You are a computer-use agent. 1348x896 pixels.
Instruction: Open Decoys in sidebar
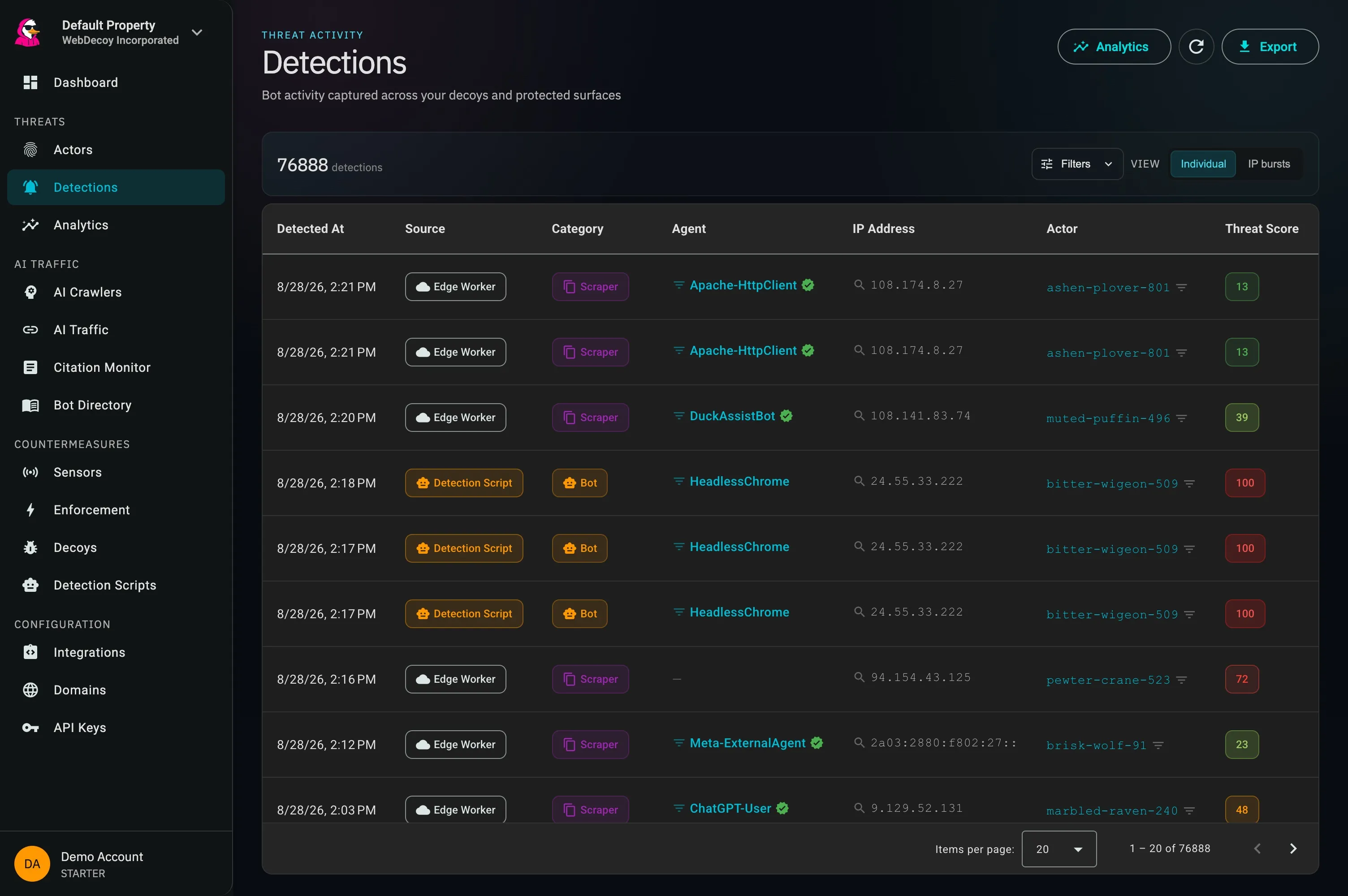point(116,547)
